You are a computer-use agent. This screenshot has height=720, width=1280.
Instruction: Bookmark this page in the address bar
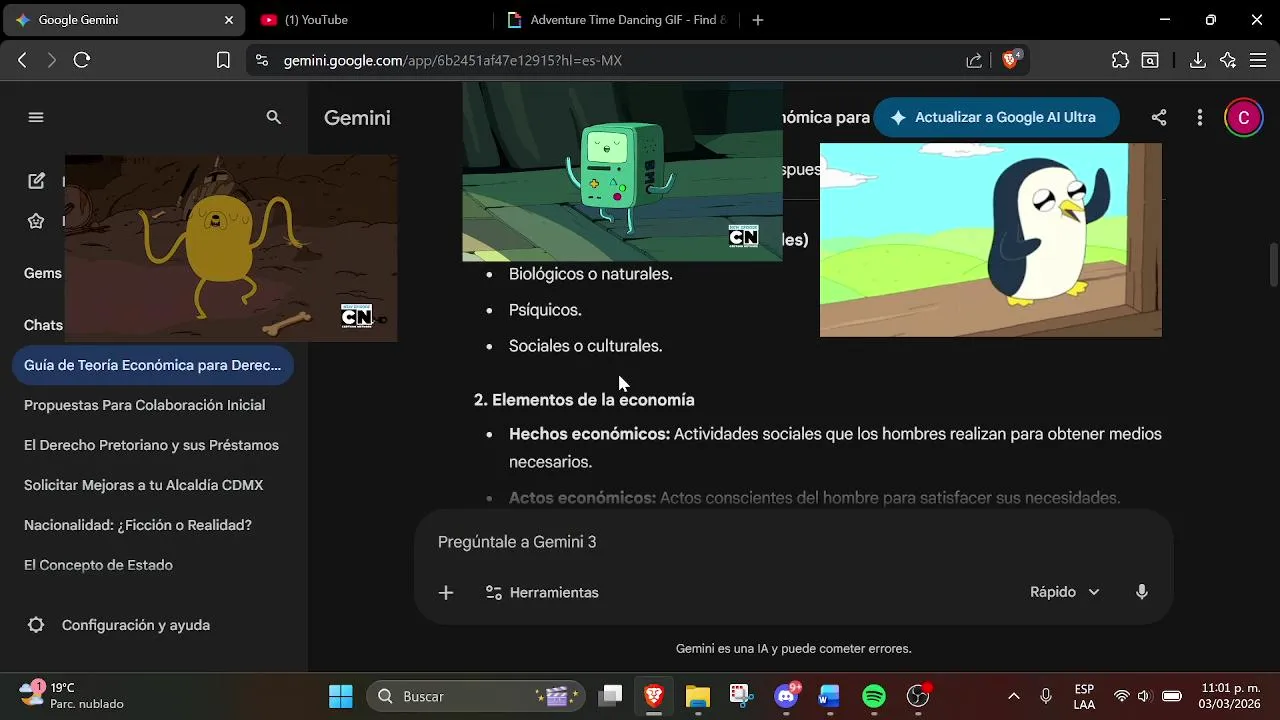tap(223, 60)
